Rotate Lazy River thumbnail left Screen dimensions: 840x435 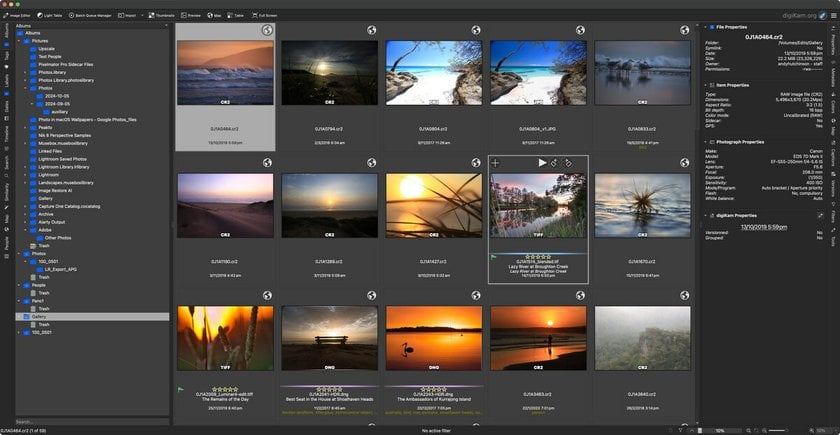[x=555, y=163]
